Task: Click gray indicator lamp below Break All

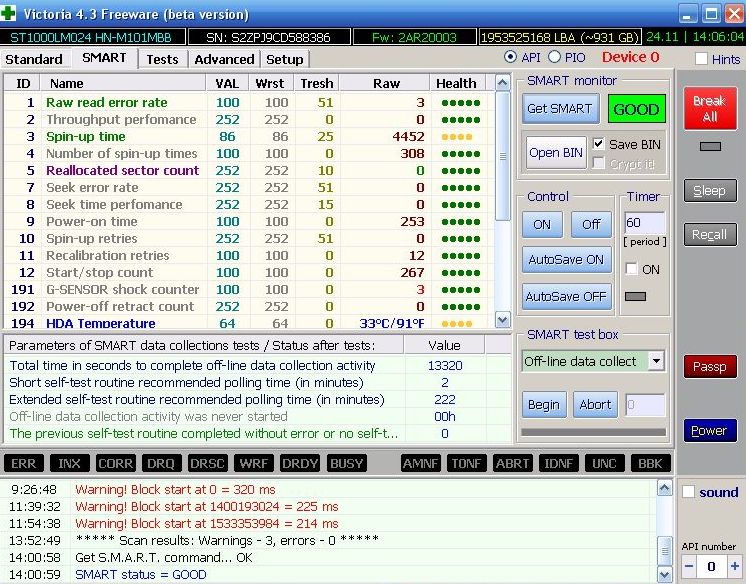Action: click(710, 147)
